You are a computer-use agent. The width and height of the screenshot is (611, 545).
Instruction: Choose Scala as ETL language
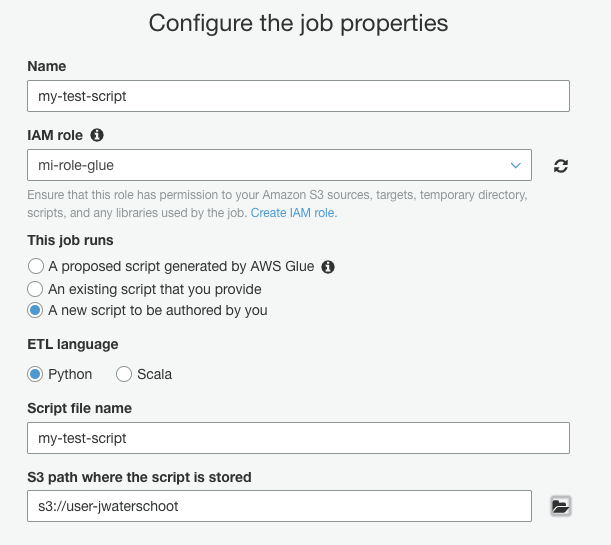pyautogui.click(x=124, y=374)
